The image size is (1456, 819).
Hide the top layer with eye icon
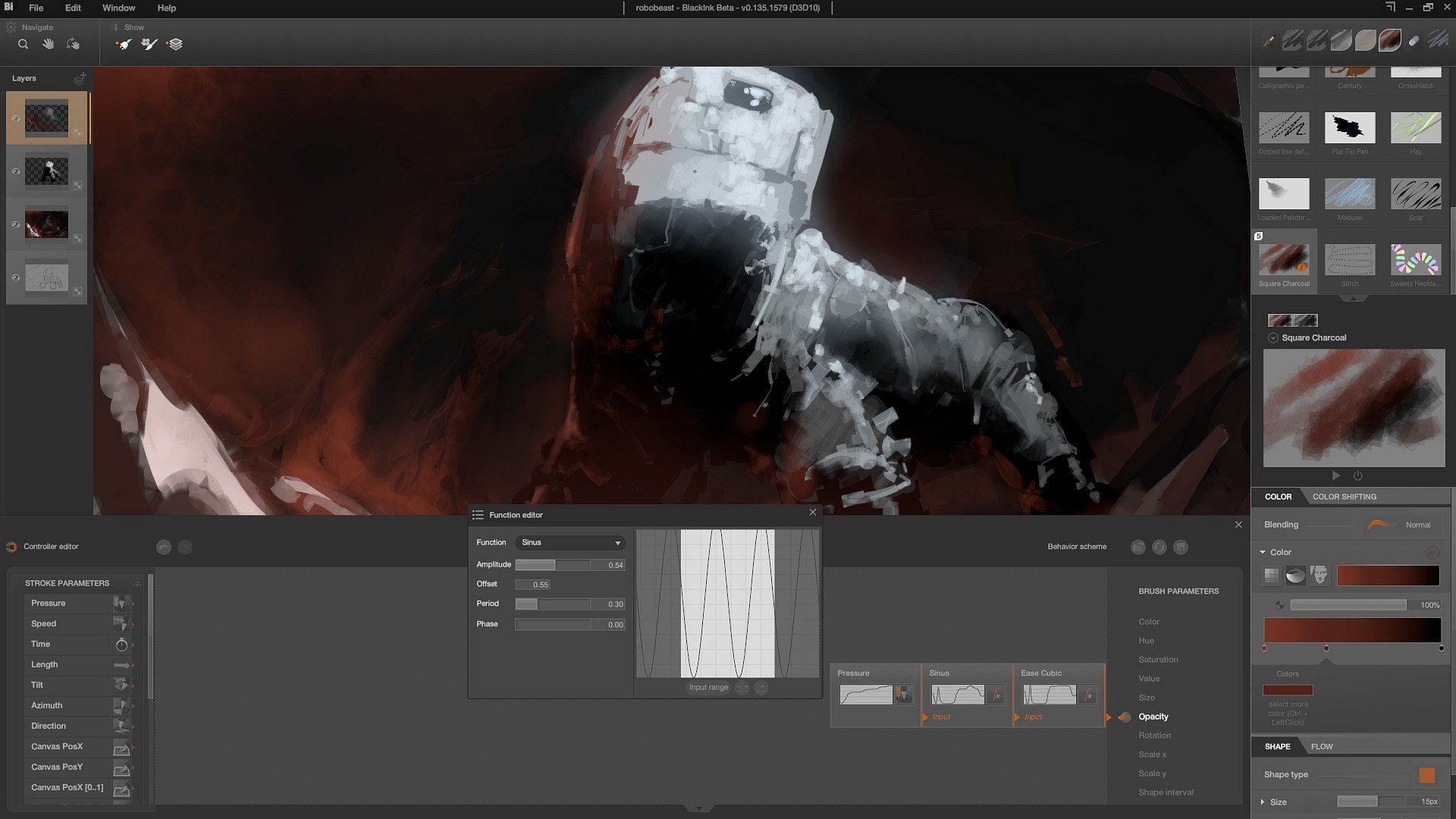coord(15,118)
